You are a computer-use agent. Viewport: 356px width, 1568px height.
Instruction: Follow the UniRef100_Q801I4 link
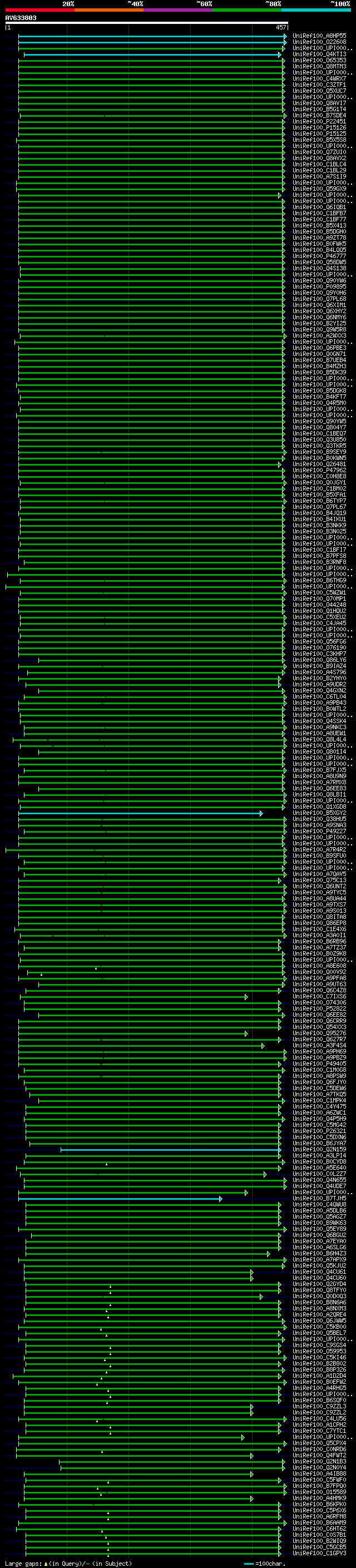319,752
